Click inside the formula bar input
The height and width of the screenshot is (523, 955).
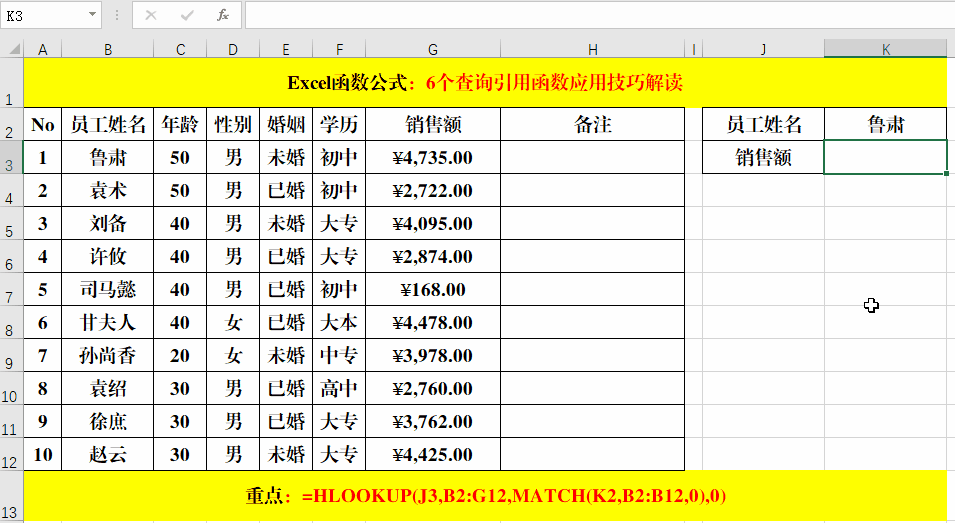(599, 15)
